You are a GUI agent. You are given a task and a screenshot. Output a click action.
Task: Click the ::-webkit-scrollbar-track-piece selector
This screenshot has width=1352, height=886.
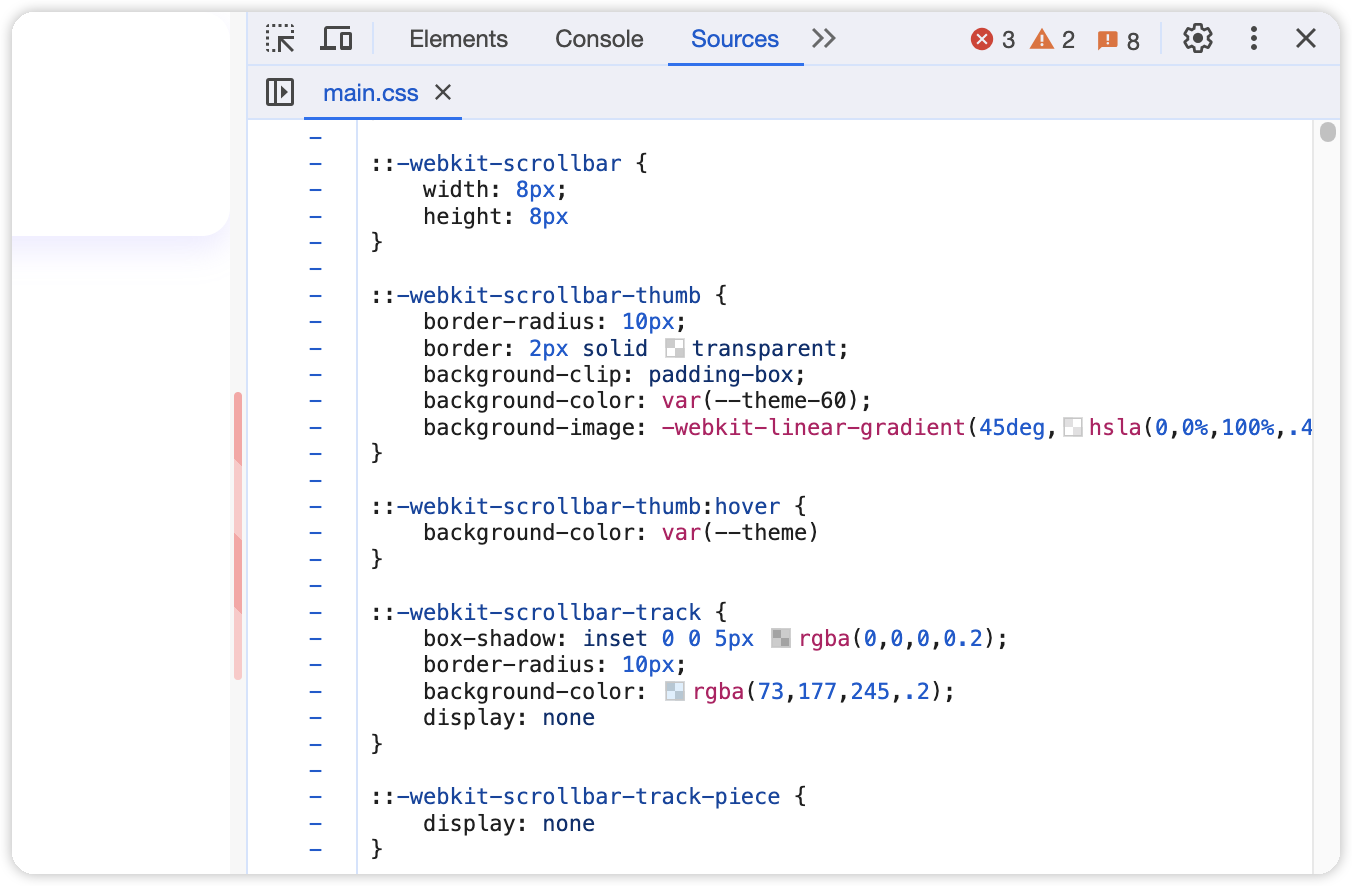pyautogui.click(x=589, y=797)
